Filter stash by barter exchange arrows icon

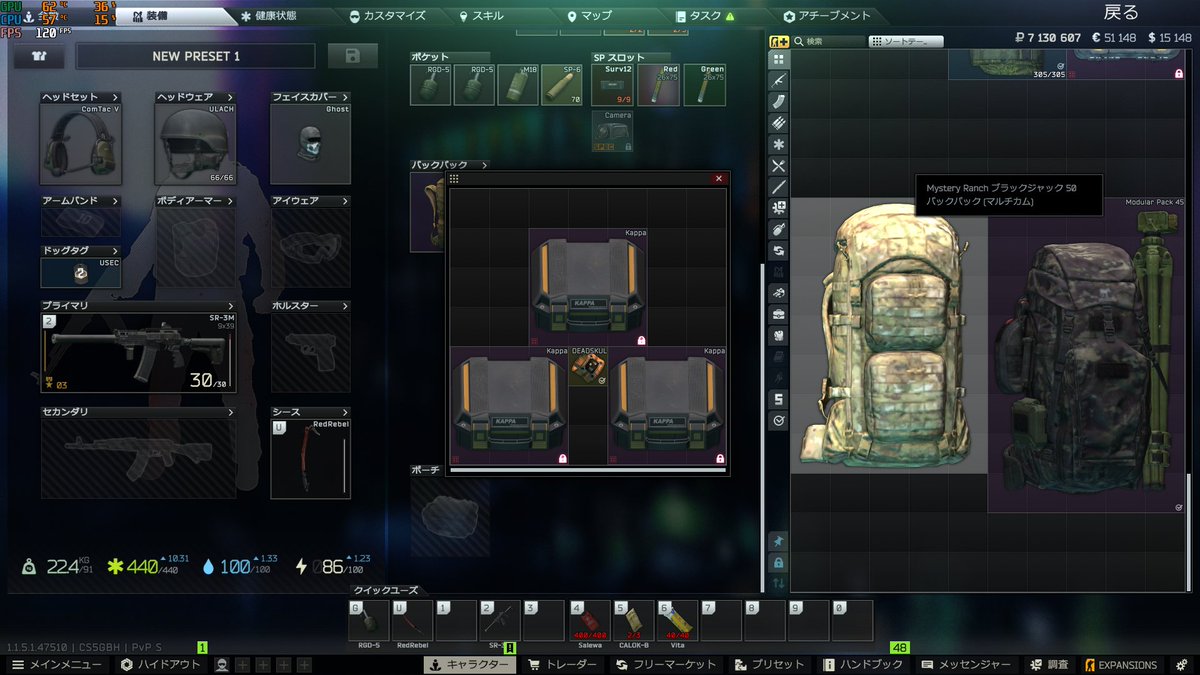(778, 250)
